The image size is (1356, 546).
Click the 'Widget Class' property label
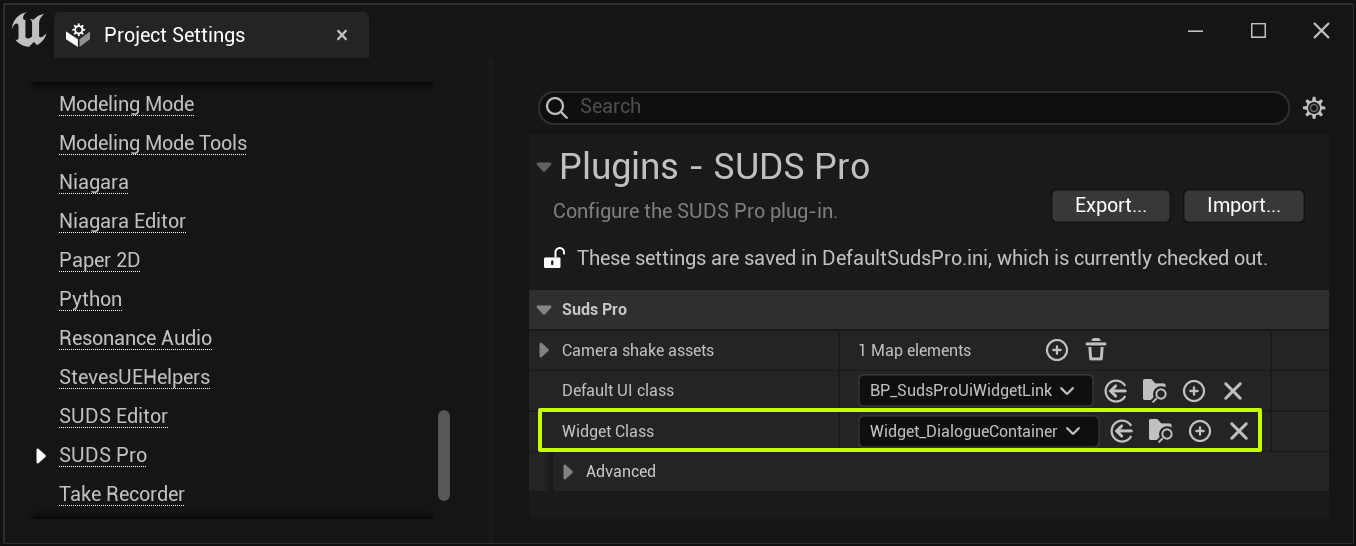point(608,431)
